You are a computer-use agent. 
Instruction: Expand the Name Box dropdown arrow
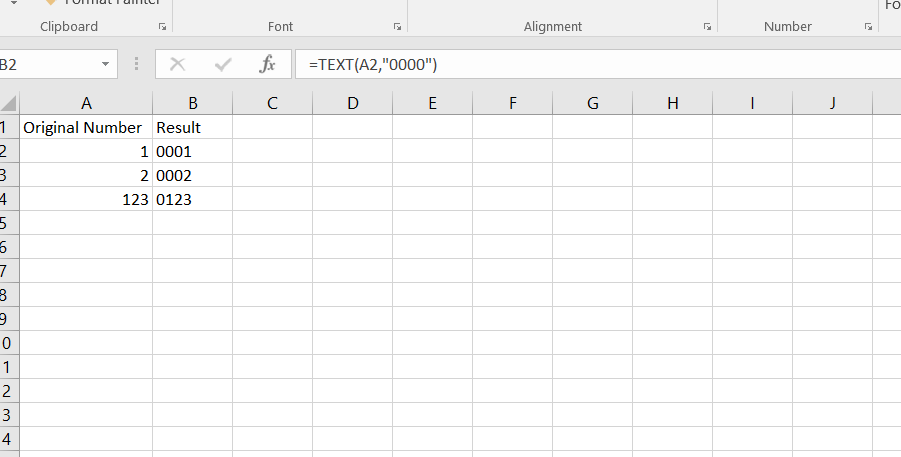tap(106, 65)
